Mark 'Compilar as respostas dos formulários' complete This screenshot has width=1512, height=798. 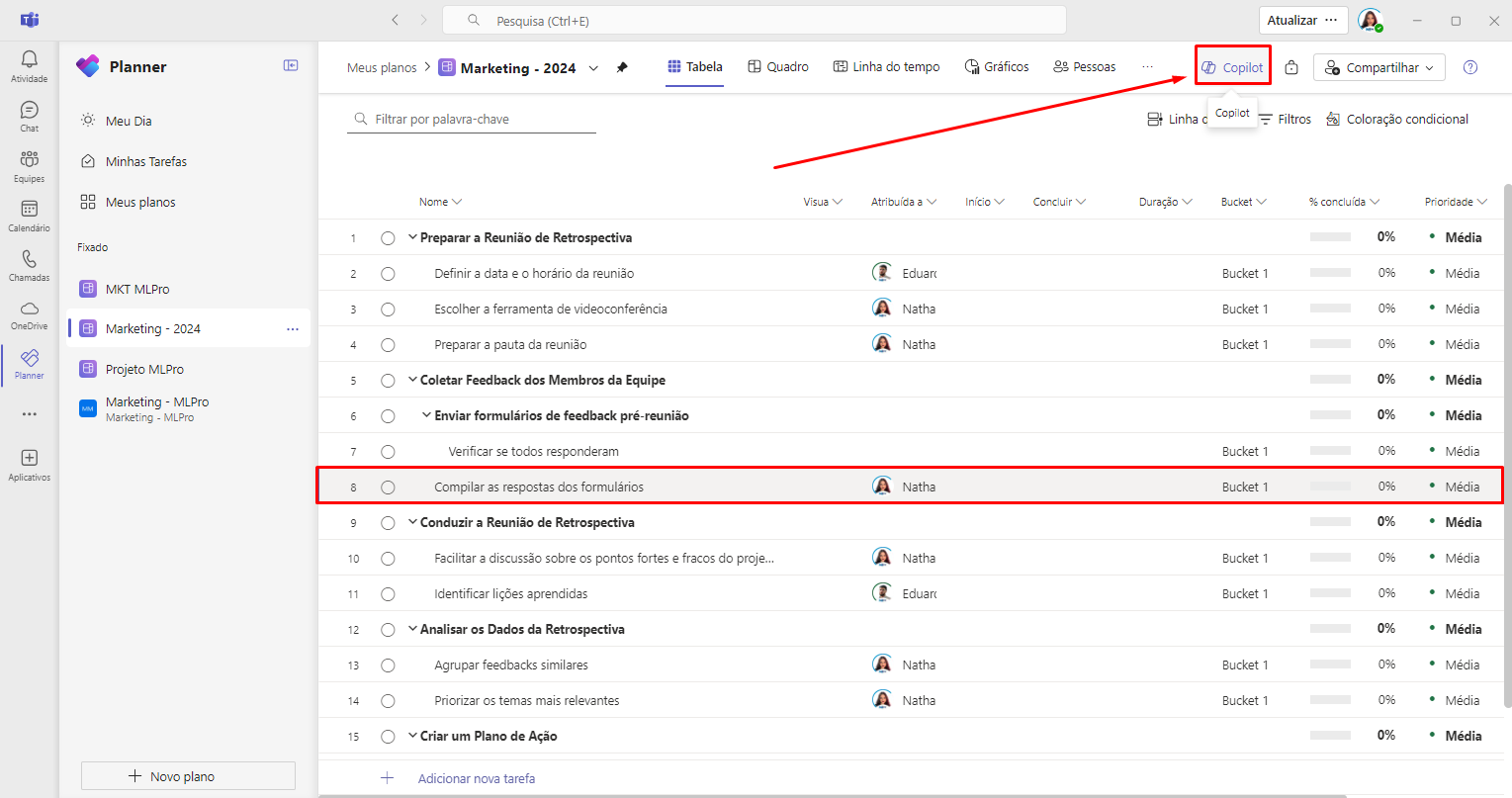(x=388, y=488)
